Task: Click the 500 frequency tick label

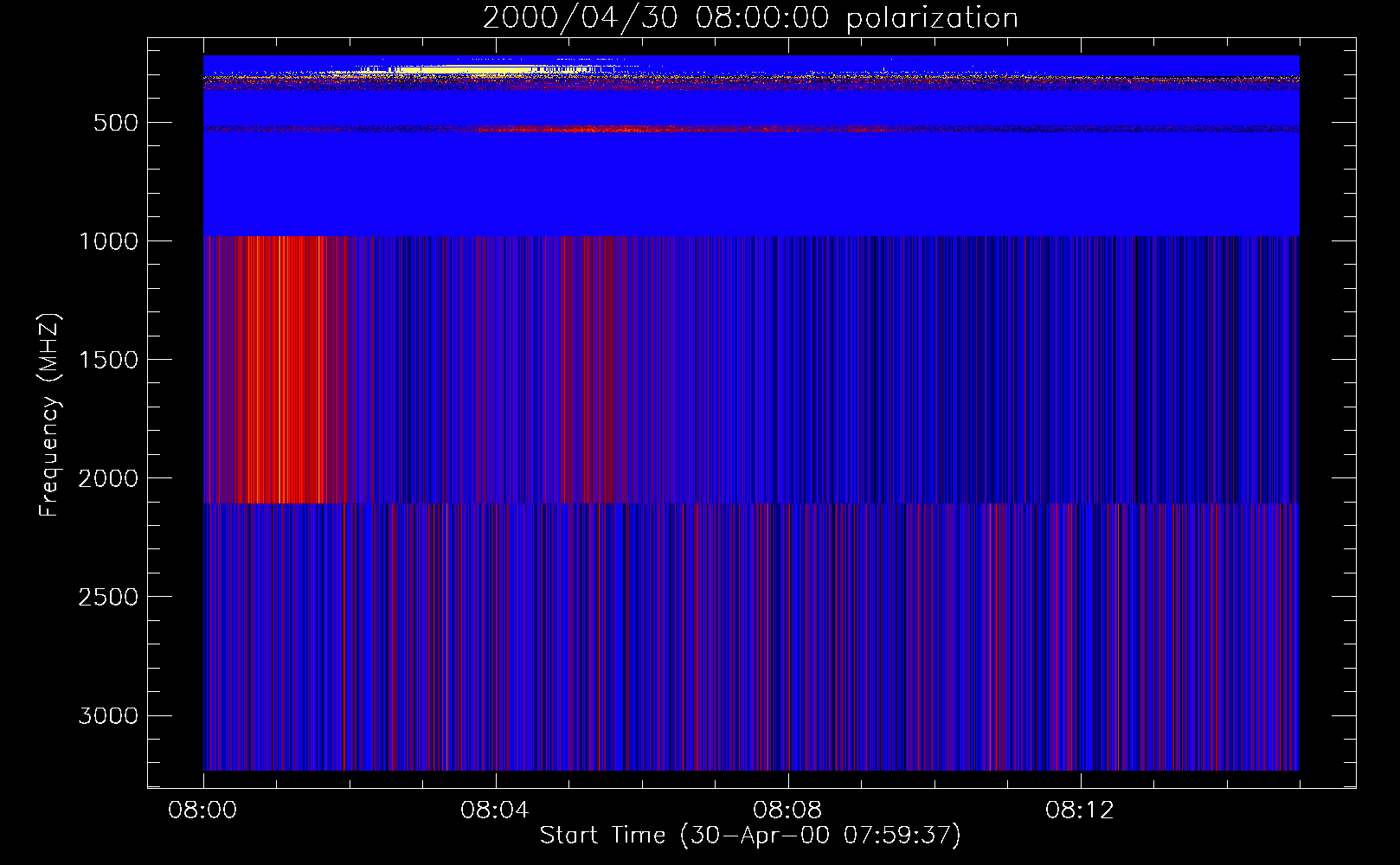Action: [116, 123]
